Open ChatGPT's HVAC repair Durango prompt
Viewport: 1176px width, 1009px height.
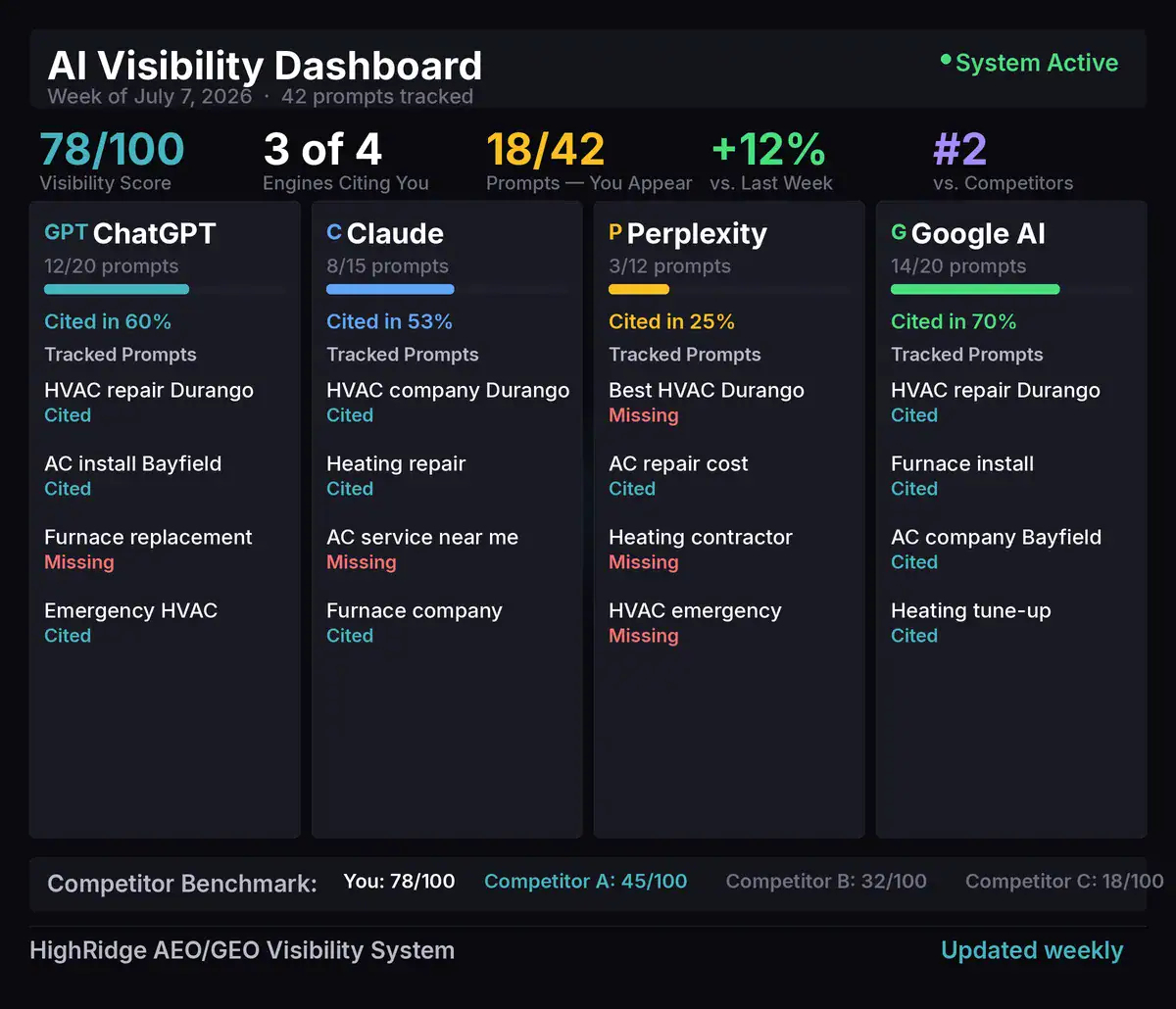pyautogui.click(x=149, y=390)
